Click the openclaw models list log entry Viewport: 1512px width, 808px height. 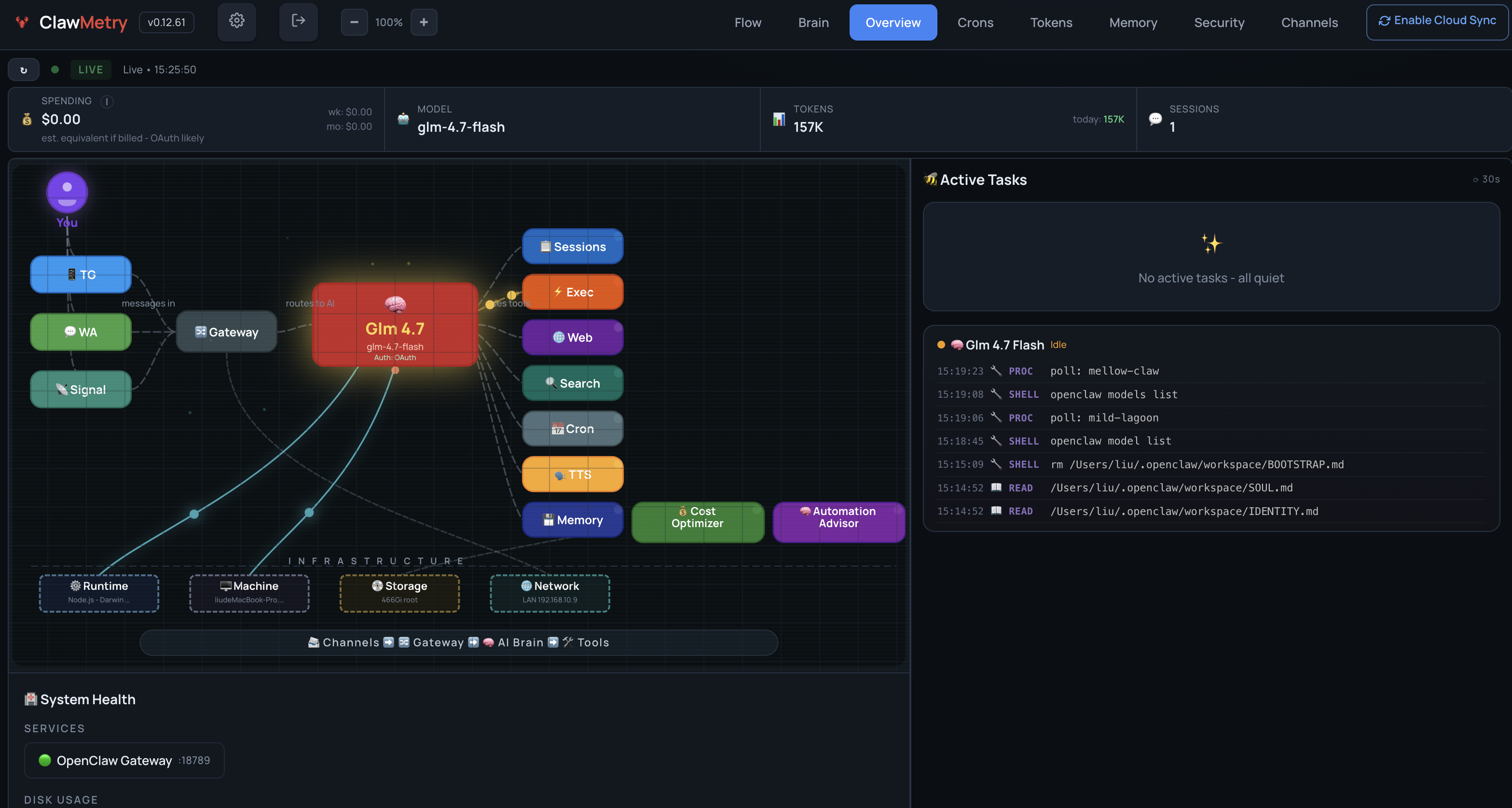[1113, 395]
